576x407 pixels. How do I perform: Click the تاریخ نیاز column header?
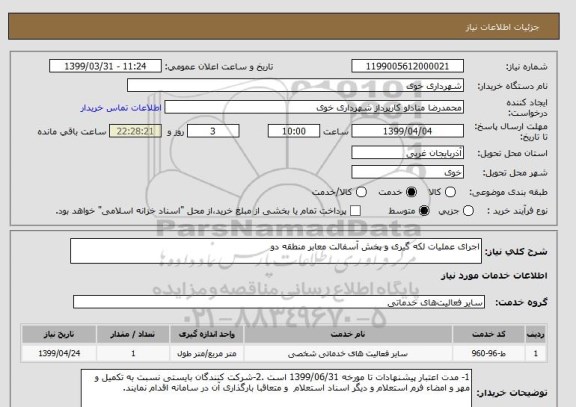[x=59, y=334]
